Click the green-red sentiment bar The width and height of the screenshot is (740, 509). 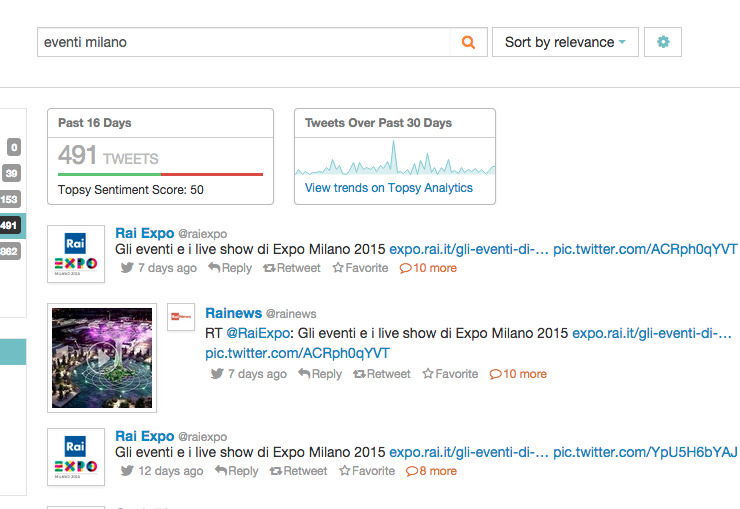pyautogui.click(x=160, y=175)
